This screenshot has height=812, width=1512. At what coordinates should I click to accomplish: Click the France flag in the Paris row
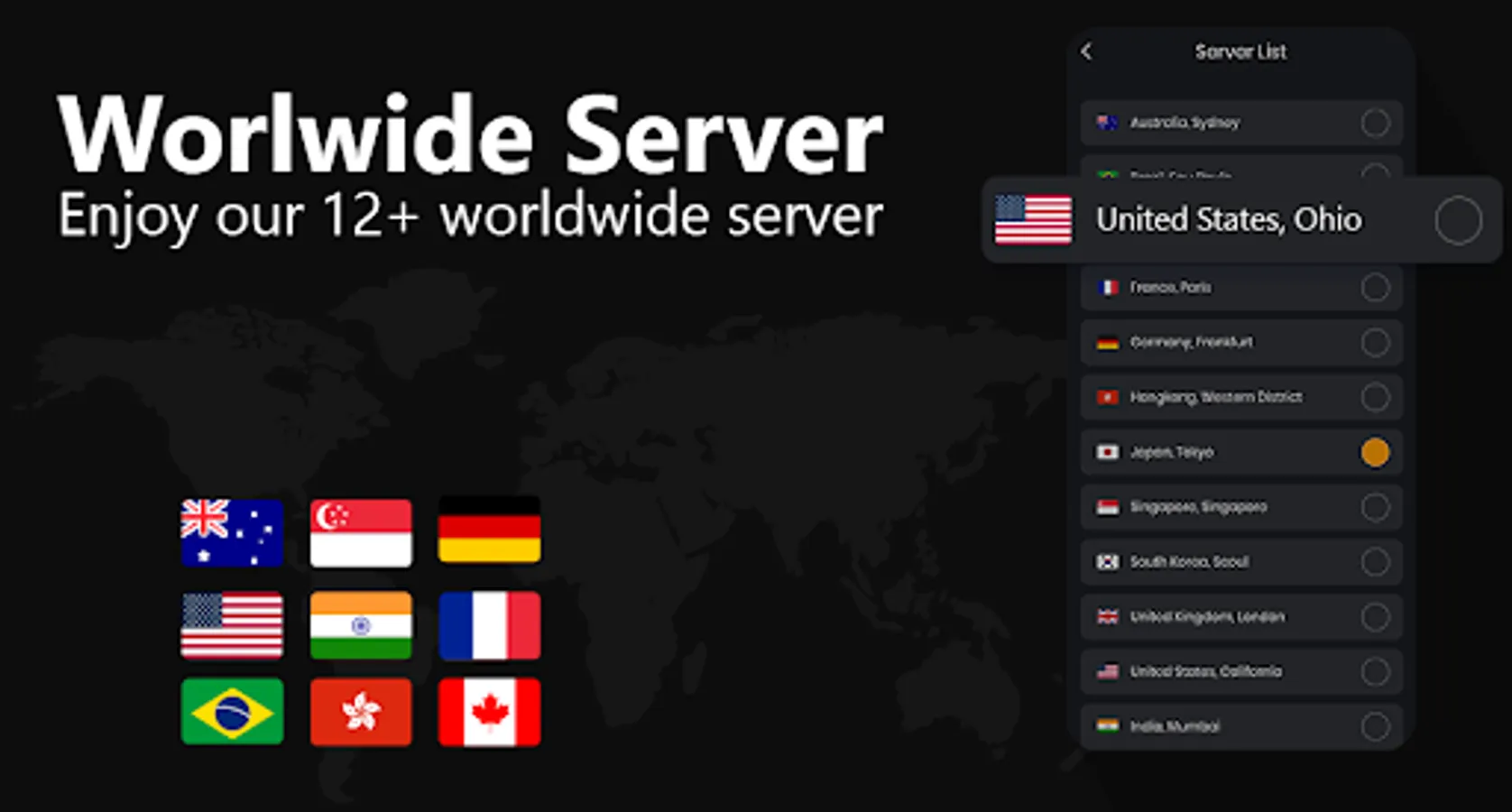coord(1107,287)
